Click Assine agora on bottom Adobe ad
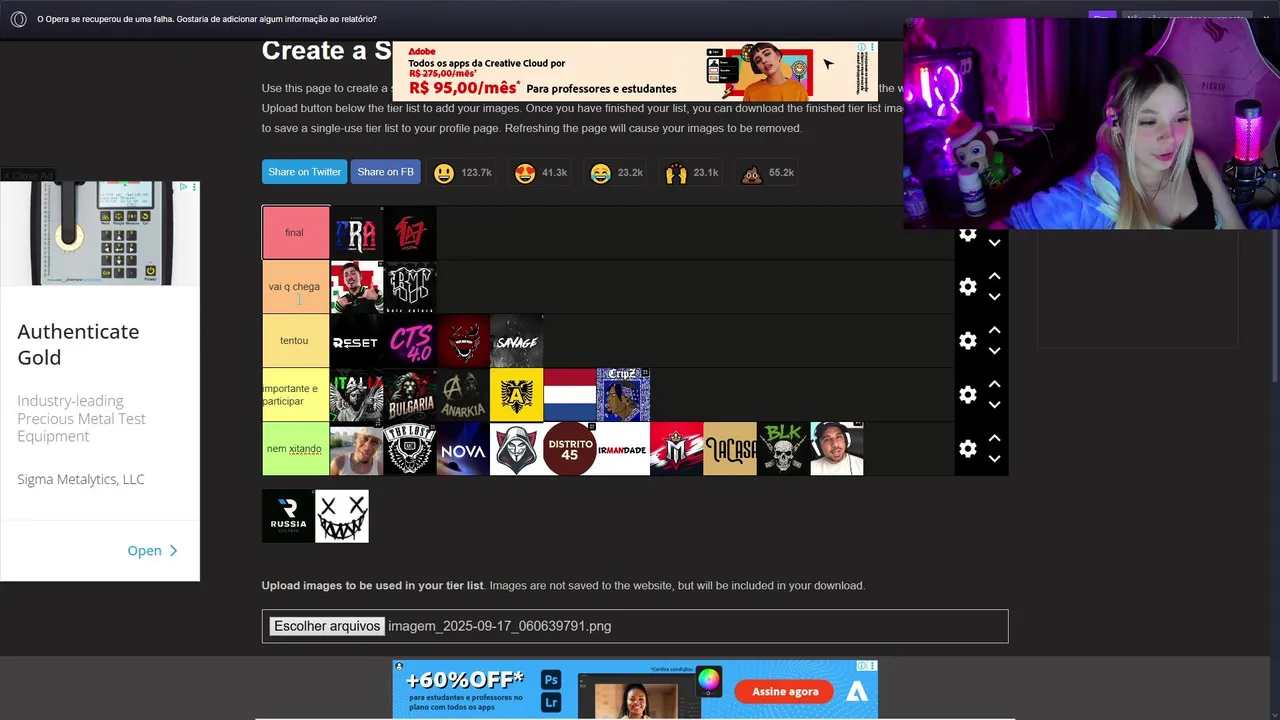Screen dimensions: 1280x720 785,691
